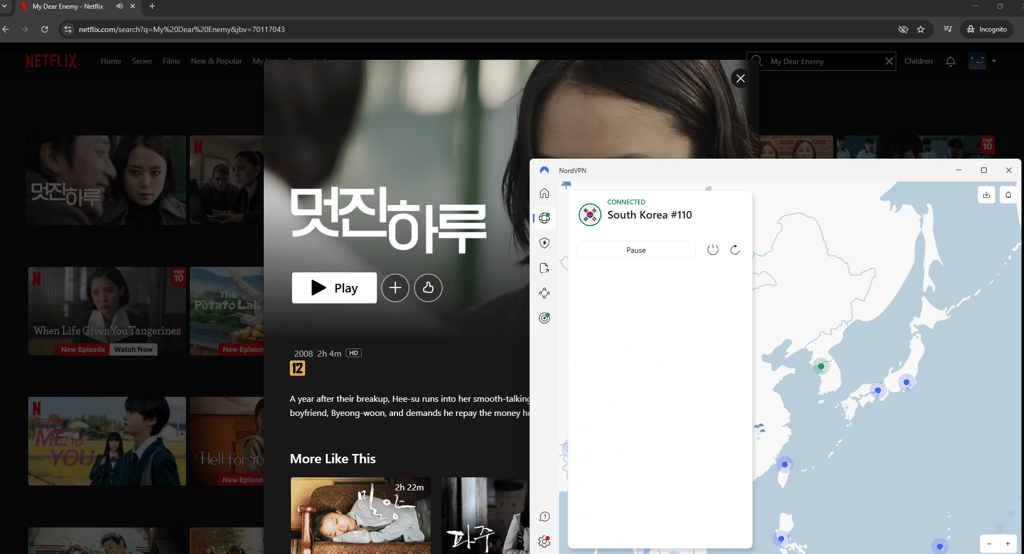
Task: Open the browser media control icon
Action: pyautogui.click(x=948, y=29)
